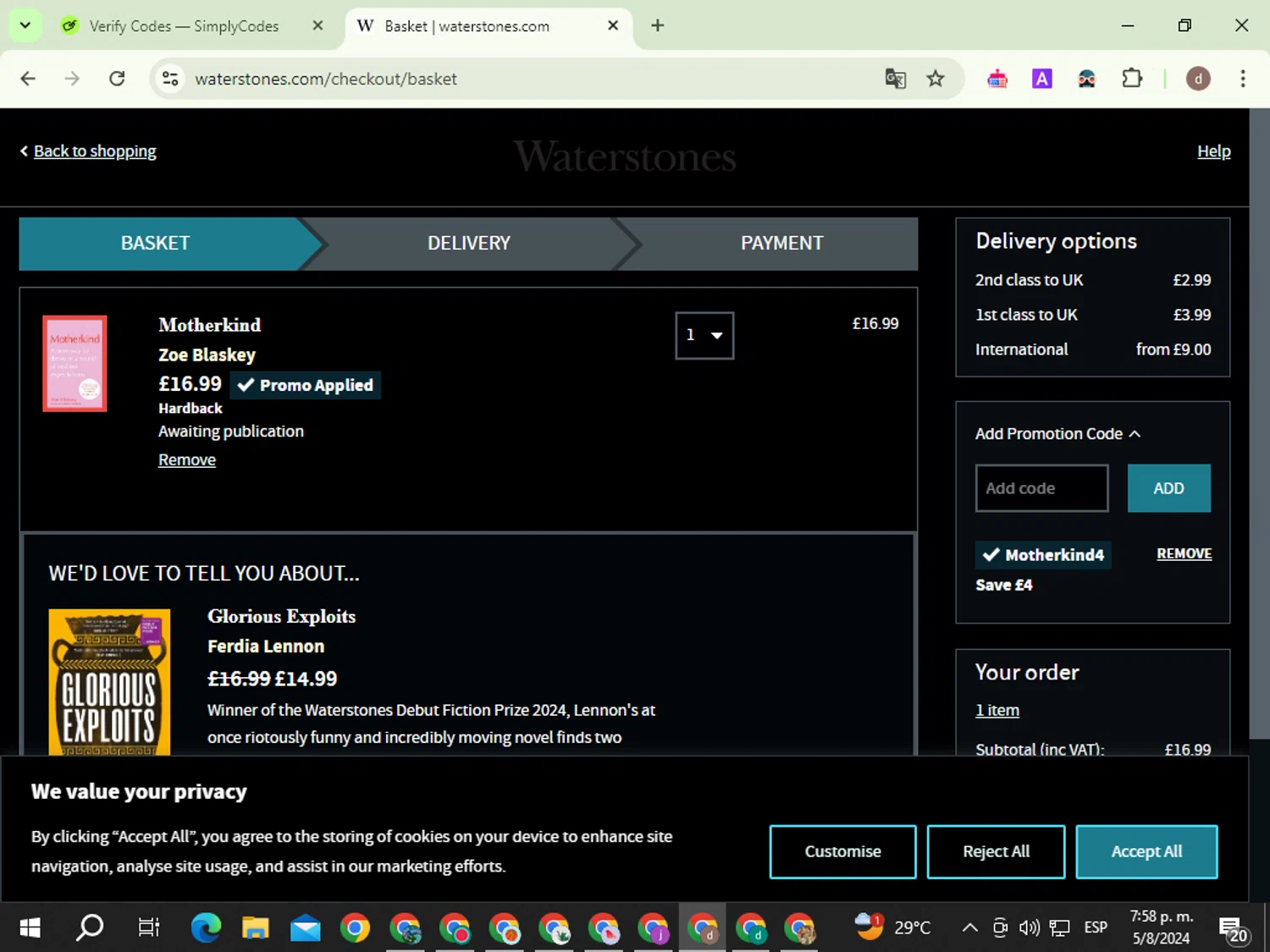
Task: Click Accept All cookies button
Action: [x=1146, y=851]
